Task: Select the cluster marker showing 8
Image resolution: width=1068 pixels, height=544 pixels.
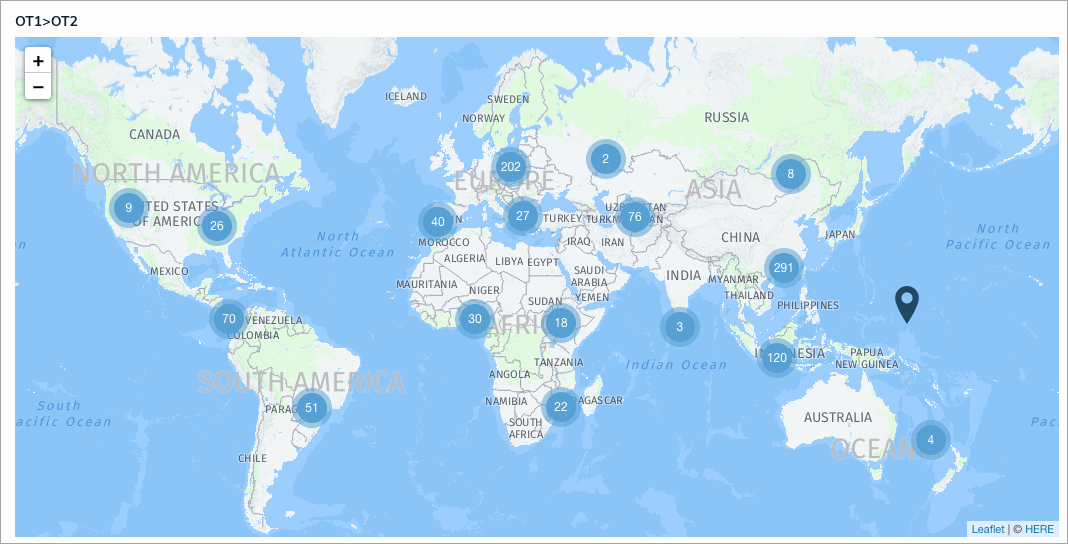Action: point(791,174)
